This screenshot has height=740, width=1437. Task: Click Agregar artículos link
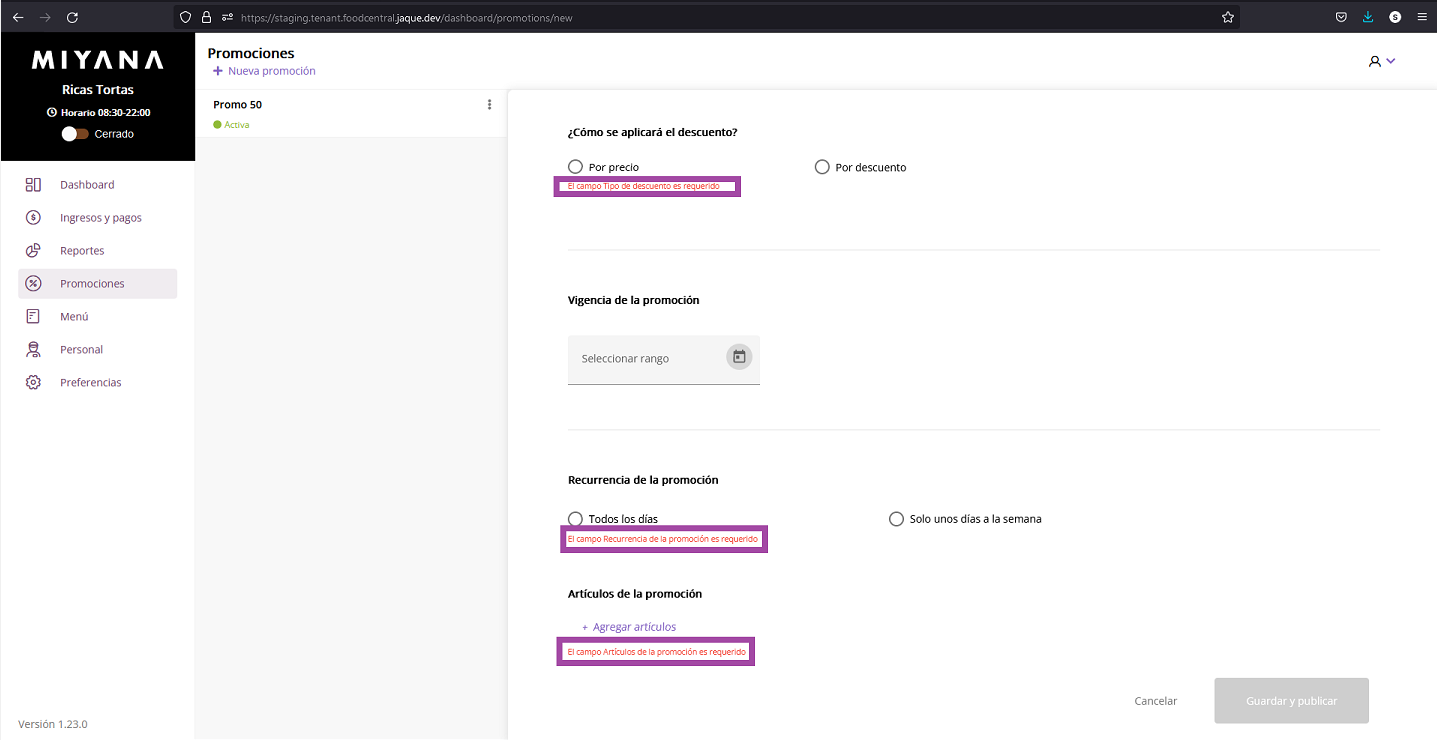click(x=629, y=627)
